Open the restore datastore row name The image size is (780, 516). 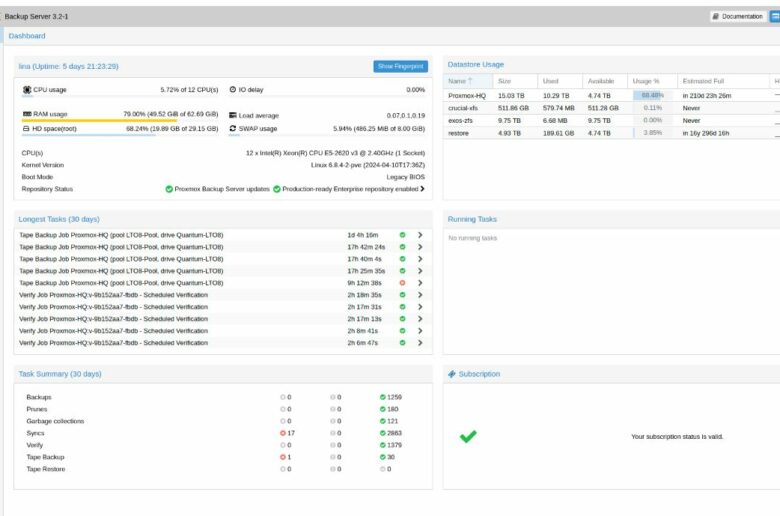[458, 133]
